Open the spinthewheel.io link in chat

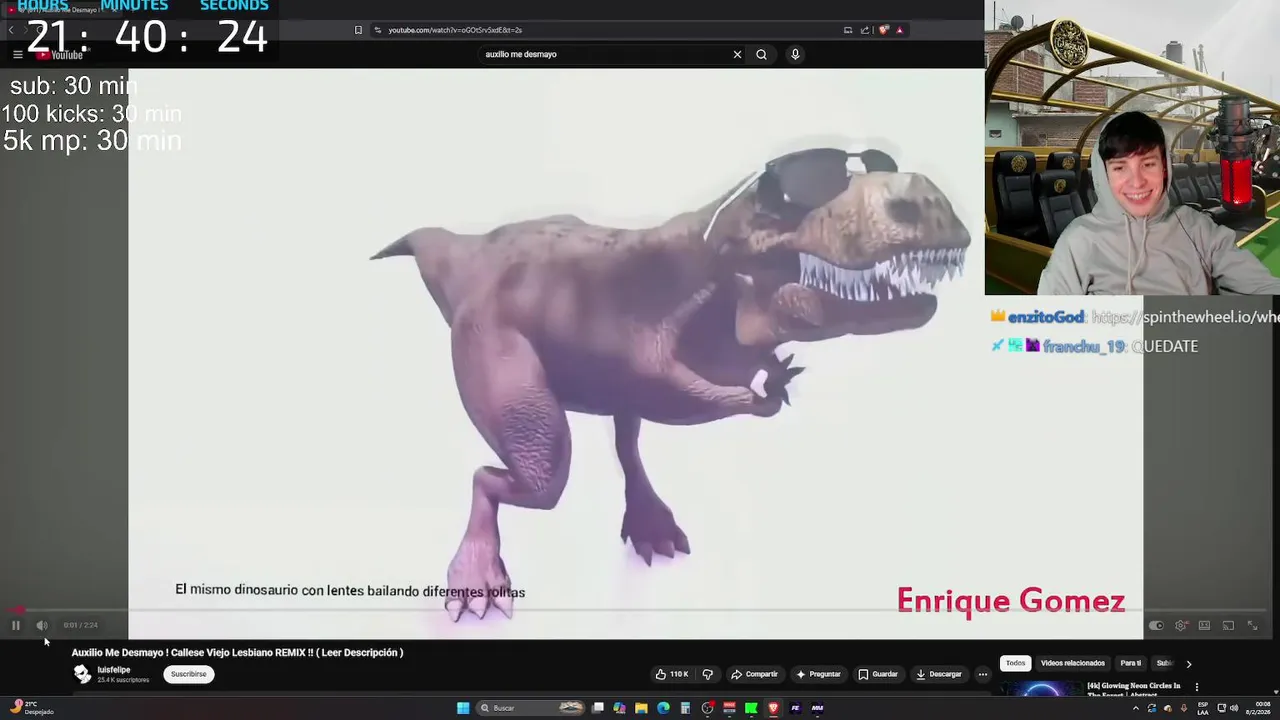click(x=1185, y=317)
